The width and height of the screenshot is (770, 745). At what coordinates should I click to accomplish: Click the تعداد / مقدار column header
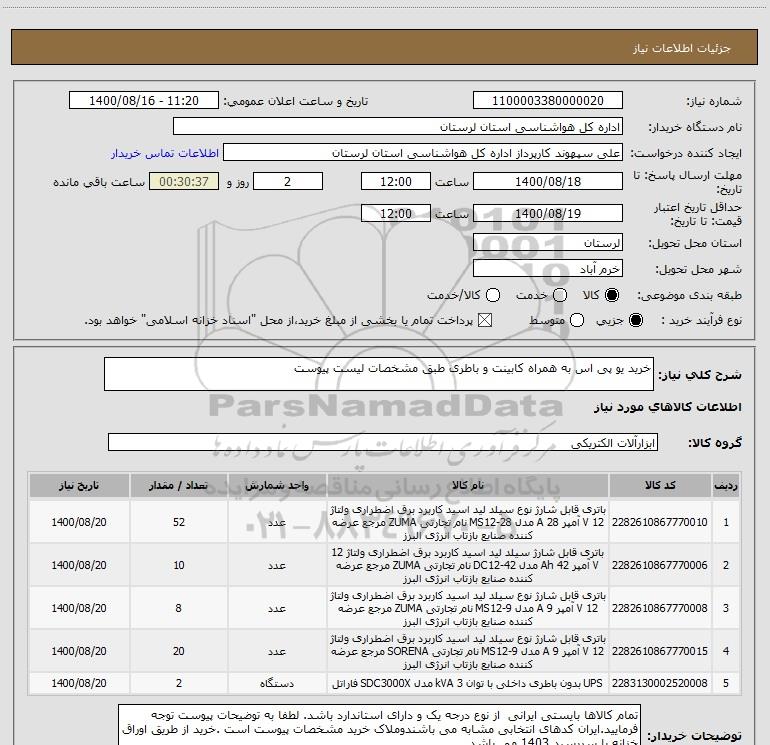click(178, 486)
